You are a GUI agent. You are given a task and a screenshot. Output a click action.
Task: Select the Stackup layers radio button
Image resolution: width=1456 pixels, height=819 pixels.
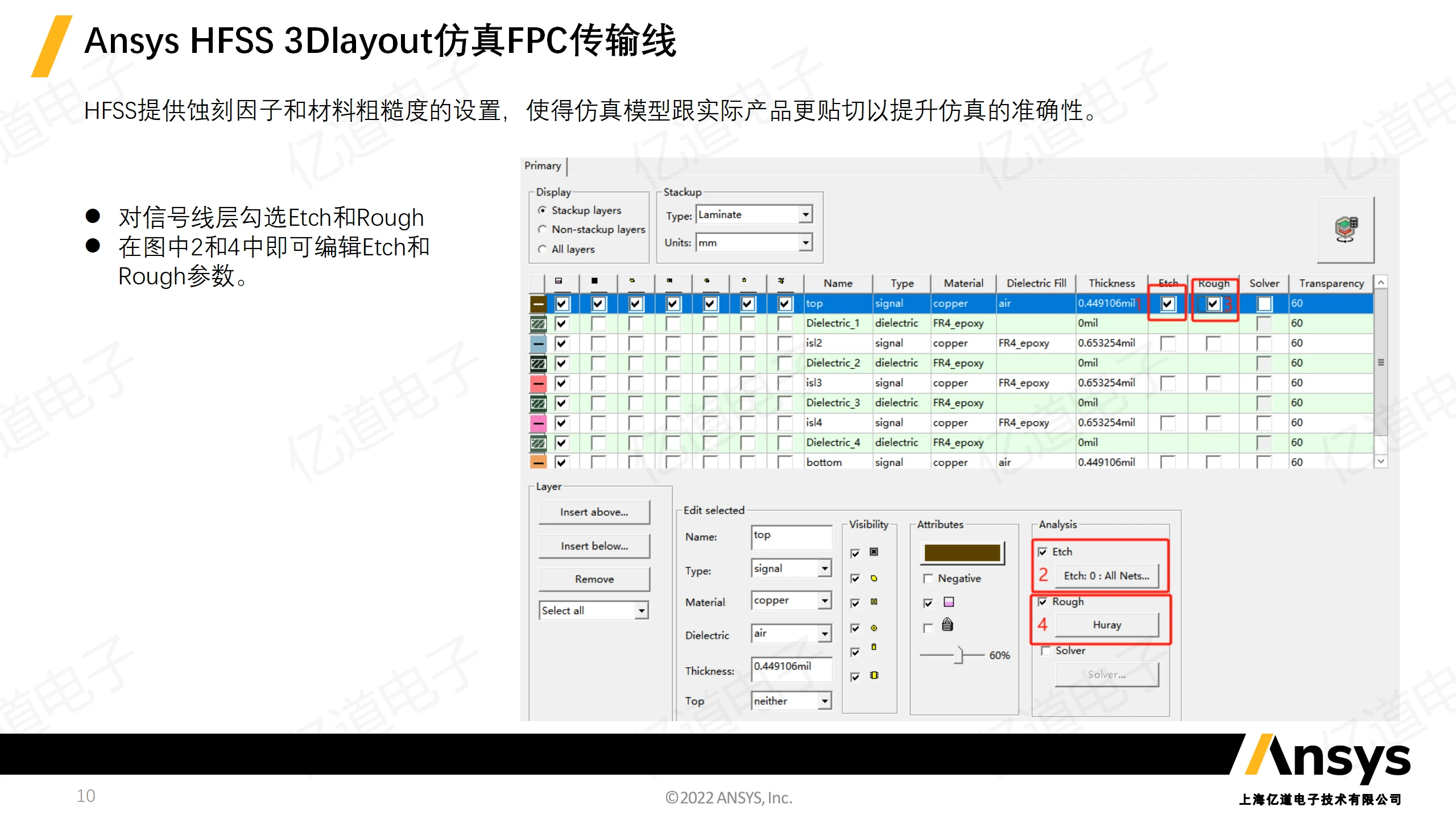click(542, 210)
